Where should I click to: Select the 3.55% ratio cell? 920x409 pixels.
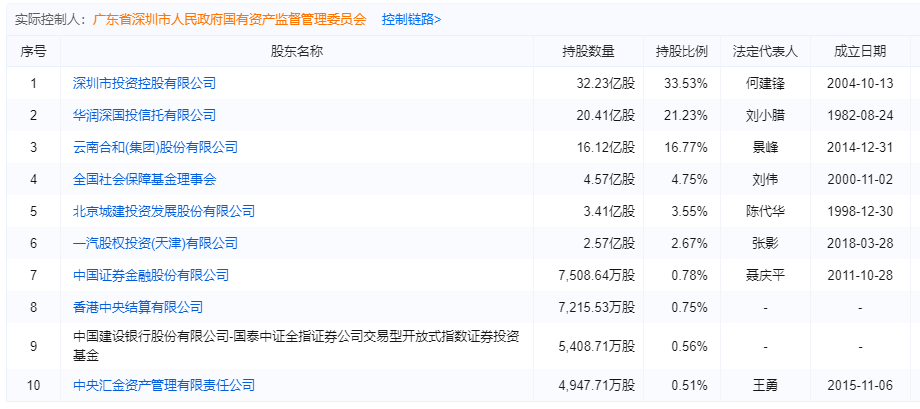[x=689, y=211]
